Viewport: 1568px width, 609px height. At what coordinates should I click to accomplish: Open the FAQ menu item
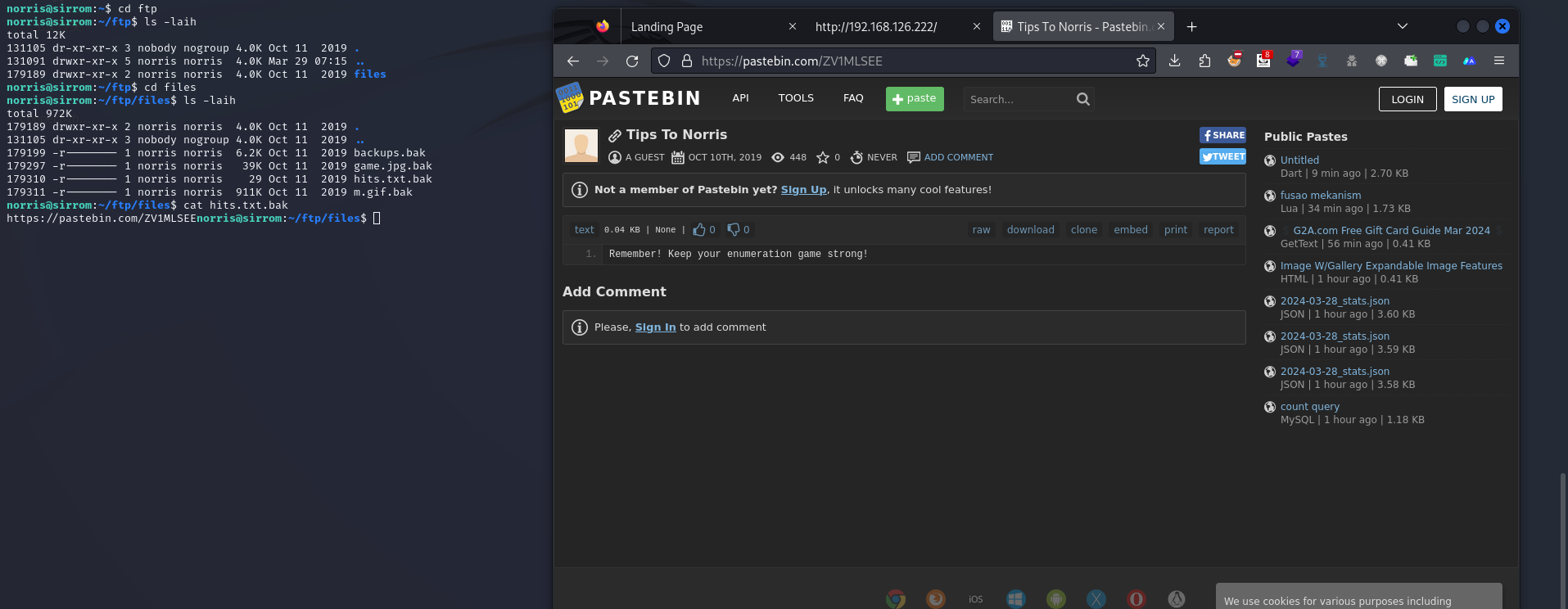tap(853, 98)
